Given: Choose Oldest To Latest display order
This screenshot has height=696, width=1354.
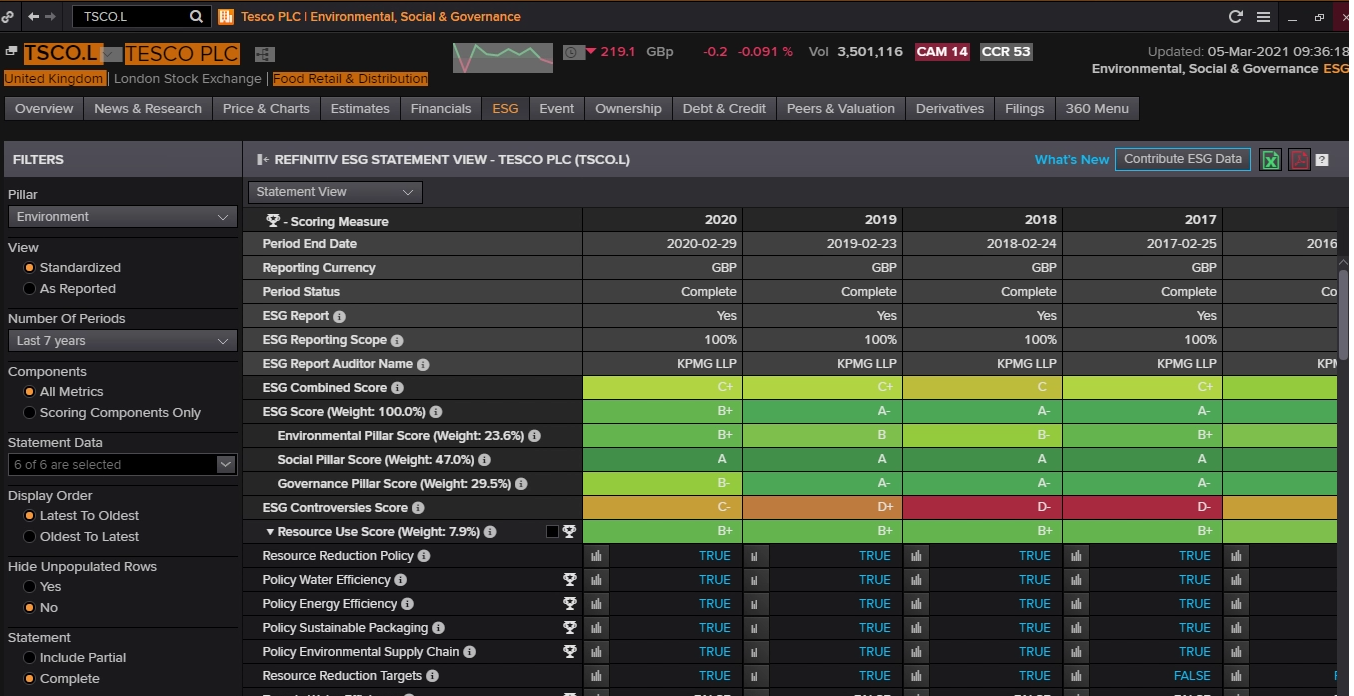Looking at the screenshot, I should 30,537.
